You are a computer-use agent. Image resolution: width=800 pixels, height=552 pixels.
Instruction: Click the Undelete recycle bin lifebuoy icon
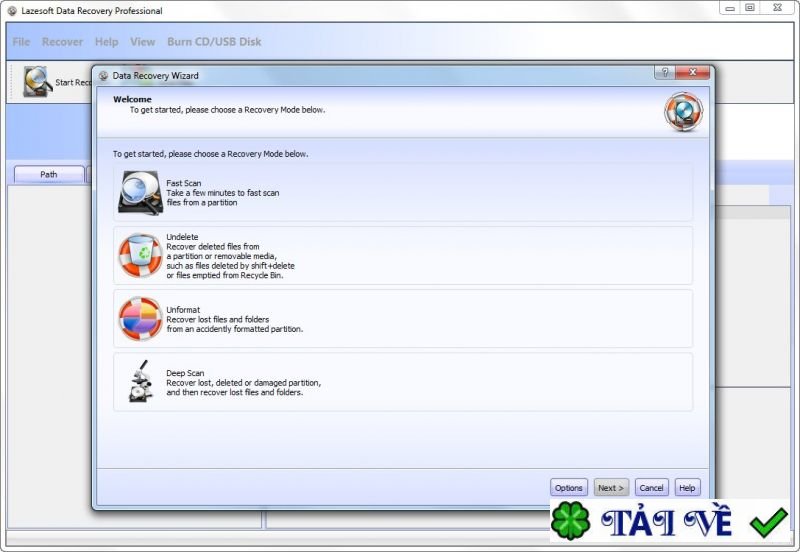pyautogui.click(x=141, y=256)
